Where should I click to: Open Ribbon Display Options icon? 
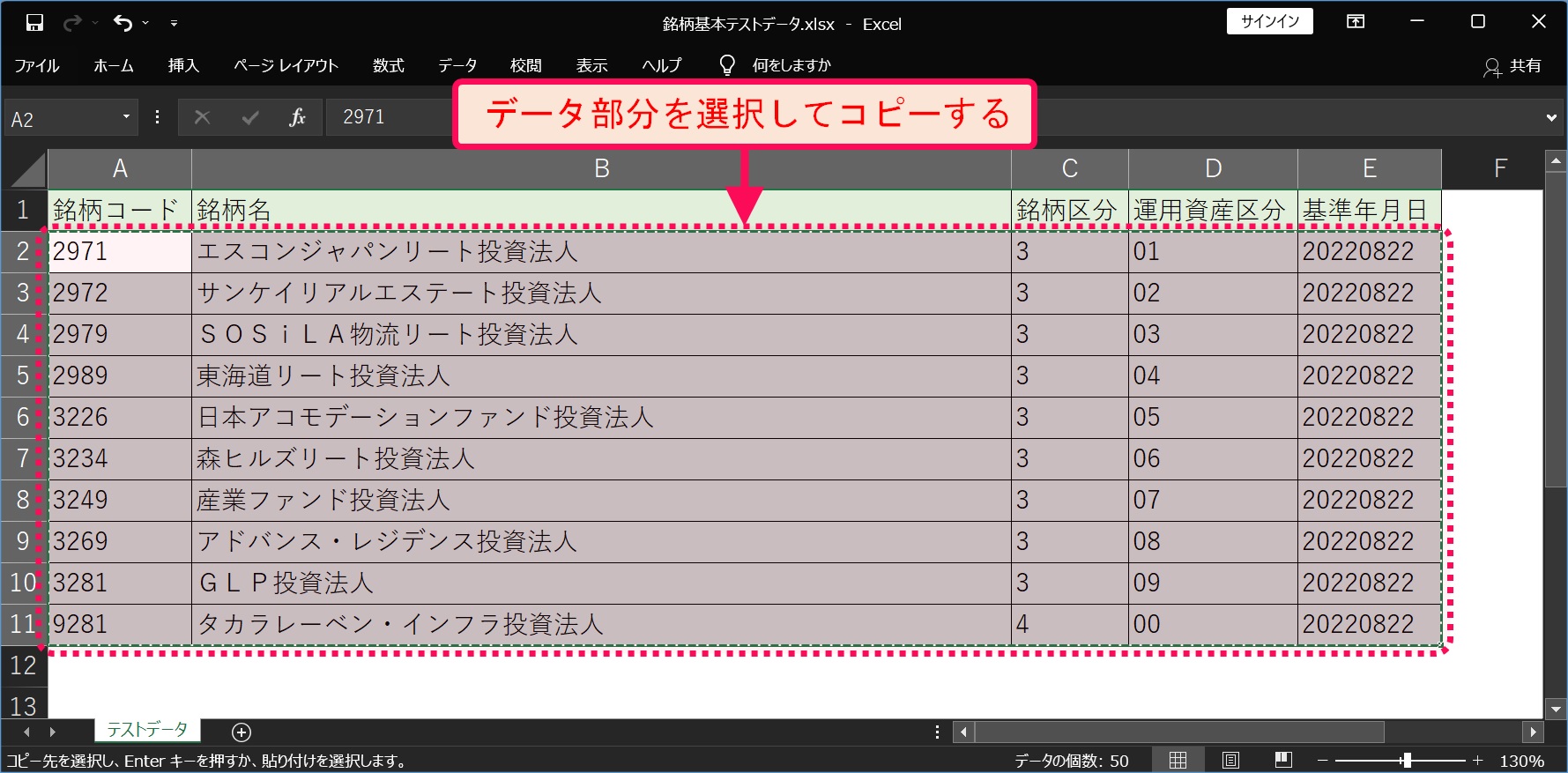coord(1356,22)
